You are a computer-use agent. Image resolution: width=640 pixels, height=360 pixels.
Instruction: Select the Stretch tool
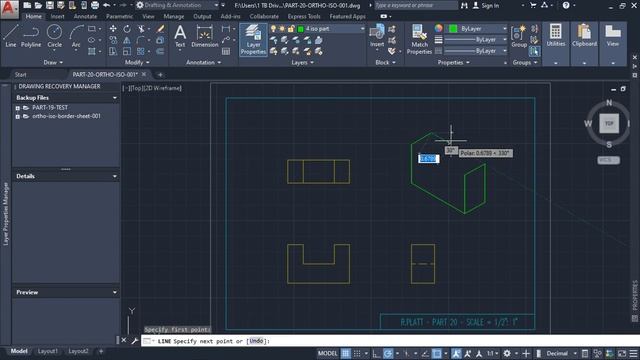[x=113, y=51]
